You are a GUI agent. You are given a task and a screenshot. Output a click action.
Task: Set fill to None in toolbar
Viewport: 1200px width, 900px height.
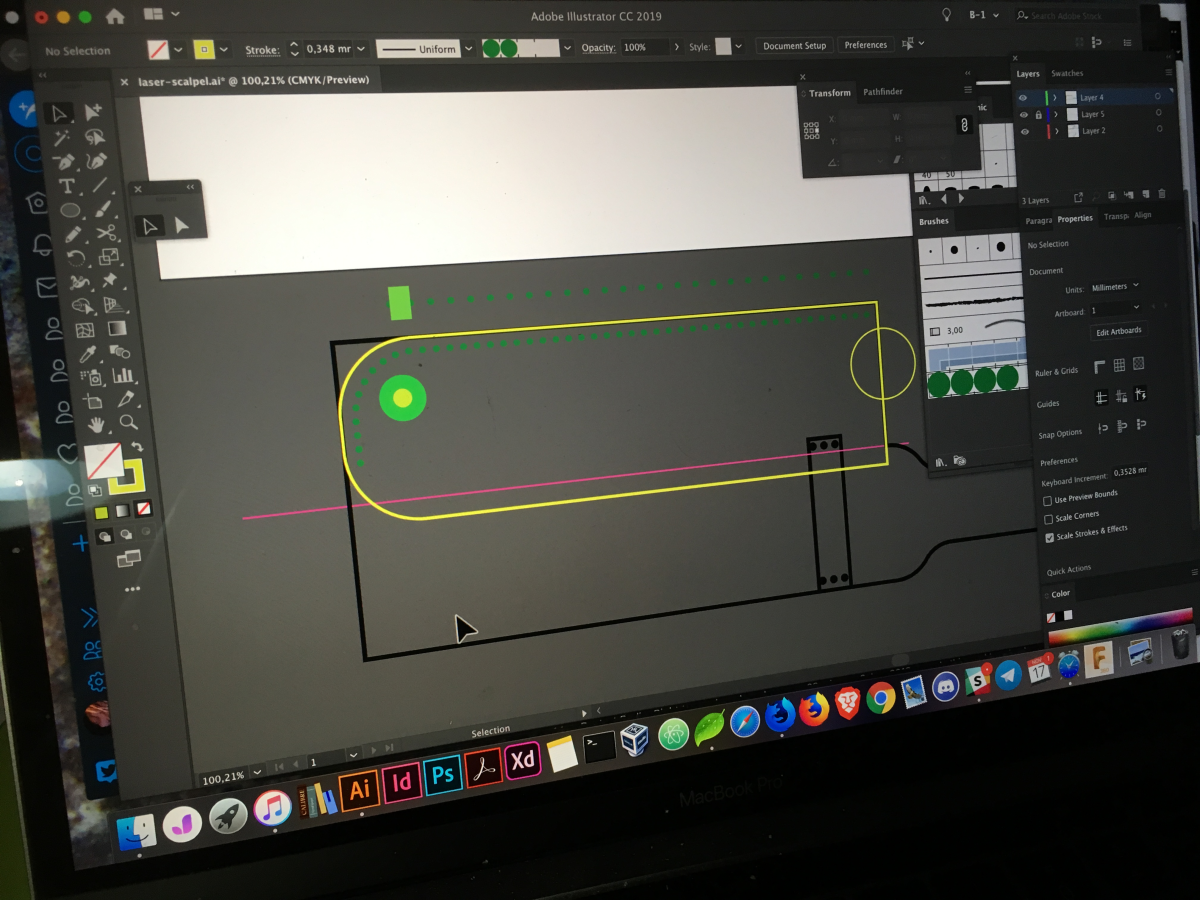[x=144, y=508]
